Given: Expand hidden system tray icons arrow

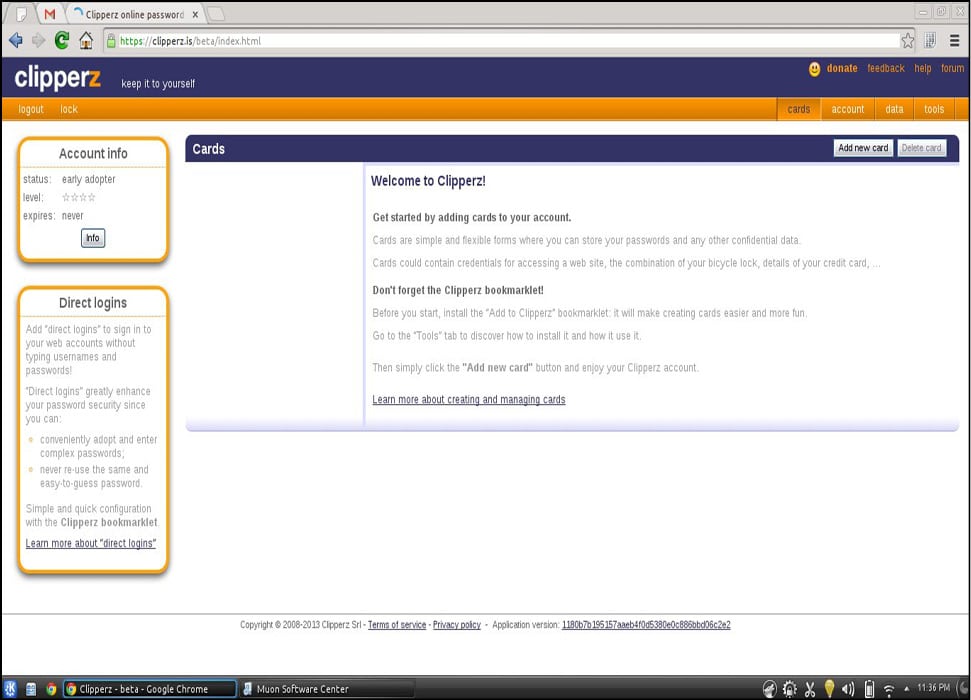Looking at the screenshot, I should [x=907, y=689].
